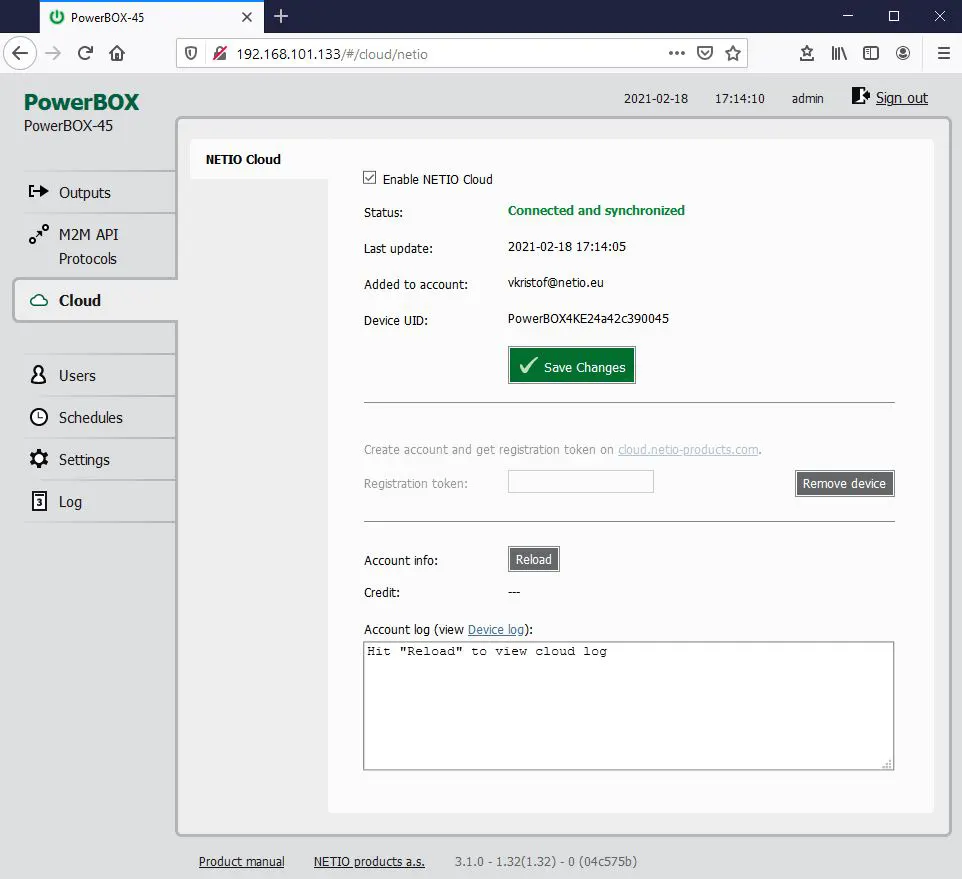Toggle Enable NETIO Cloud checkbox

point(369,178)
